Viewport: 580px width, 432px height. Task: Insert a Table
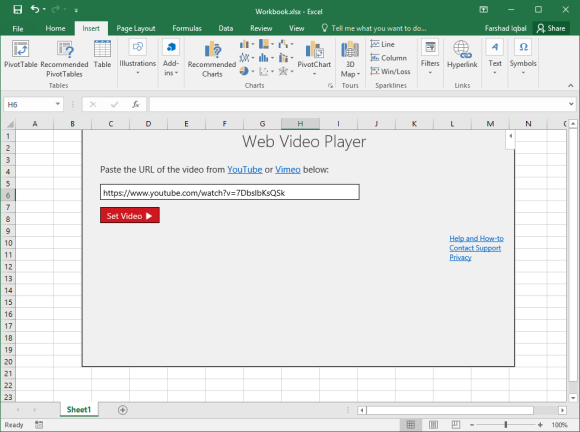click(102, 54)
